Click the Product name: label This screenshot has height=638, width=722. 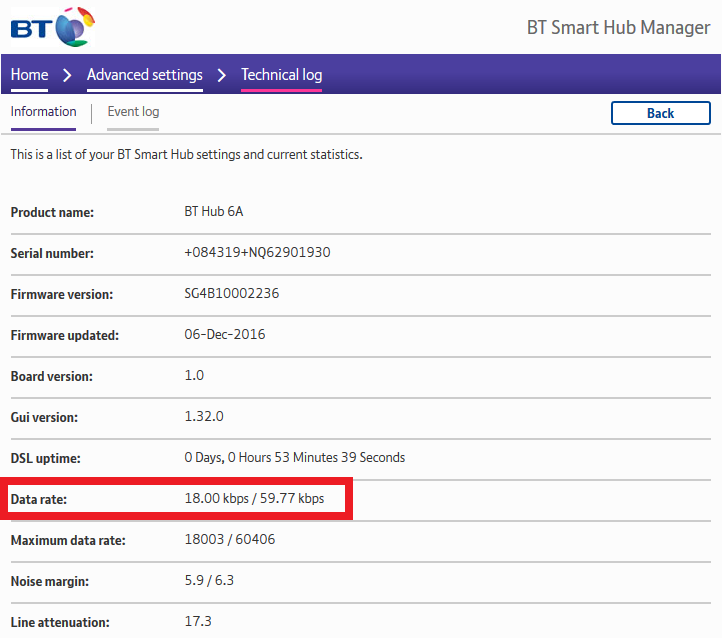click(x=52, y=212)
